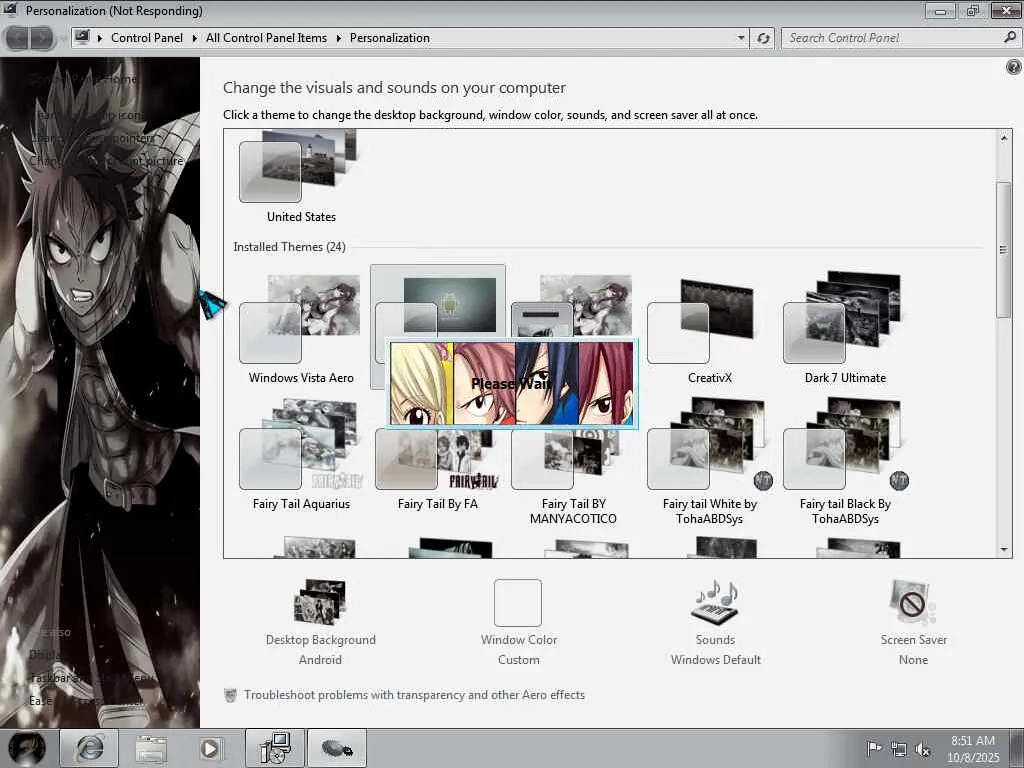The image size is (1024, 768).
Task: Open the Screen Saver settings icon
Action: (913, 602)
